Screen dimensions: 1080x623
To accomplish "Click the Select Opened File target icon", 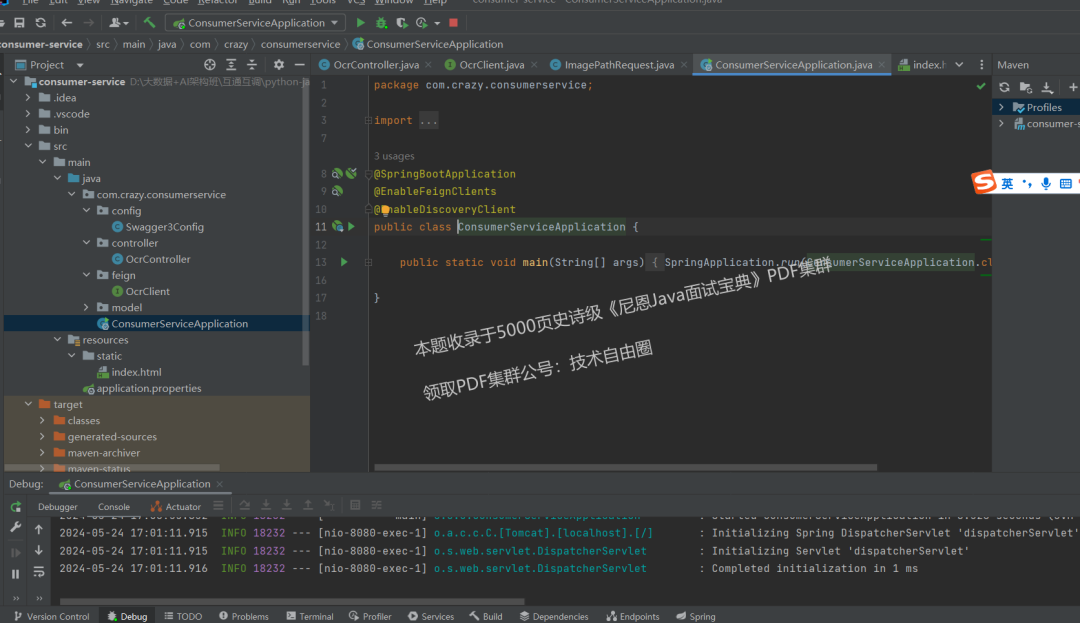I will click(x=209, y=65).
